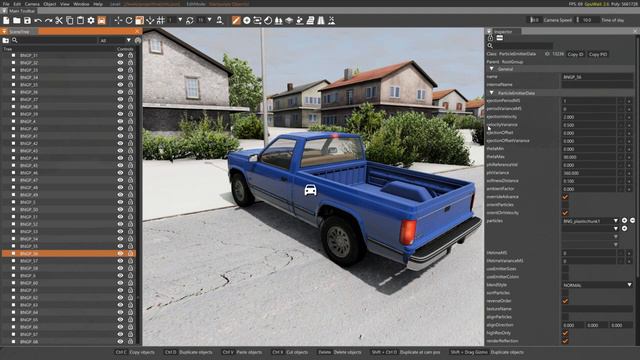The height and width of the screenshot is (360, 640).
Task: Click the Copy PID button
Action: tap(598, 54)
